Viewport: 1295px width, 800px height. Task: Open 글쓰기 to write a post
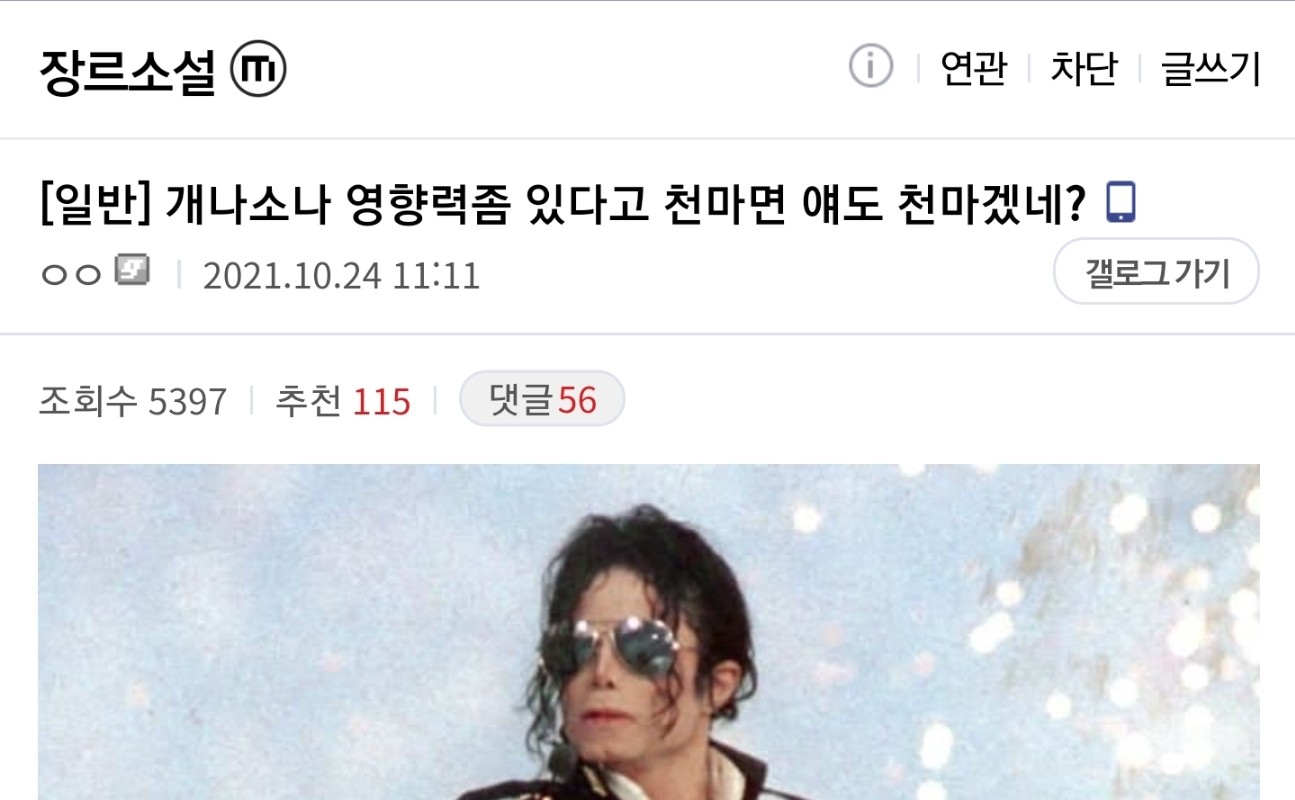click(1210, 69)
